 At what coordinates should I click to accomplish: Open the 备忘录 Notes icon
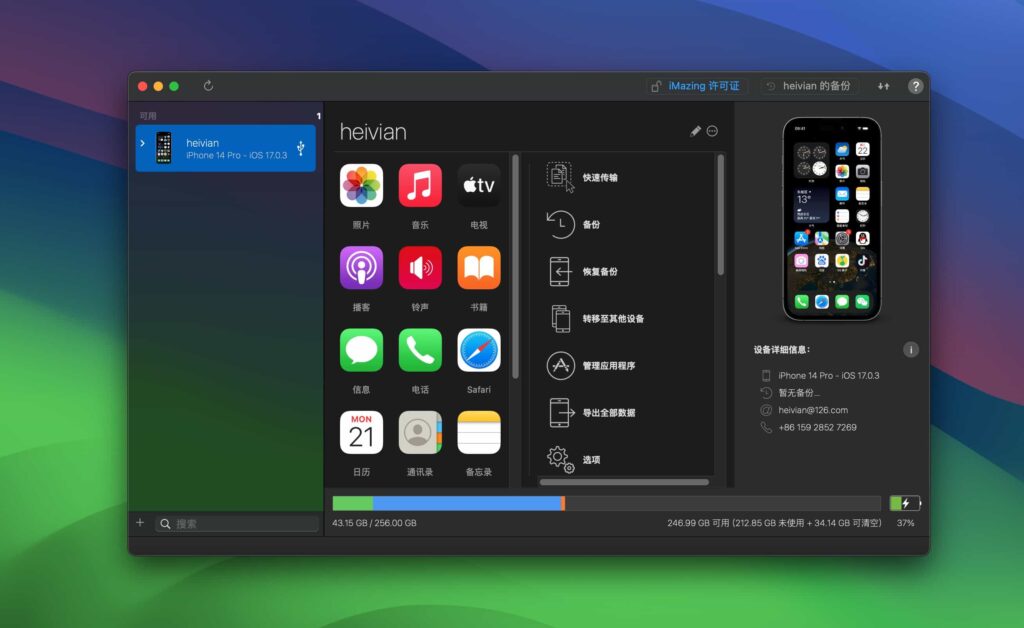point(478,431)
